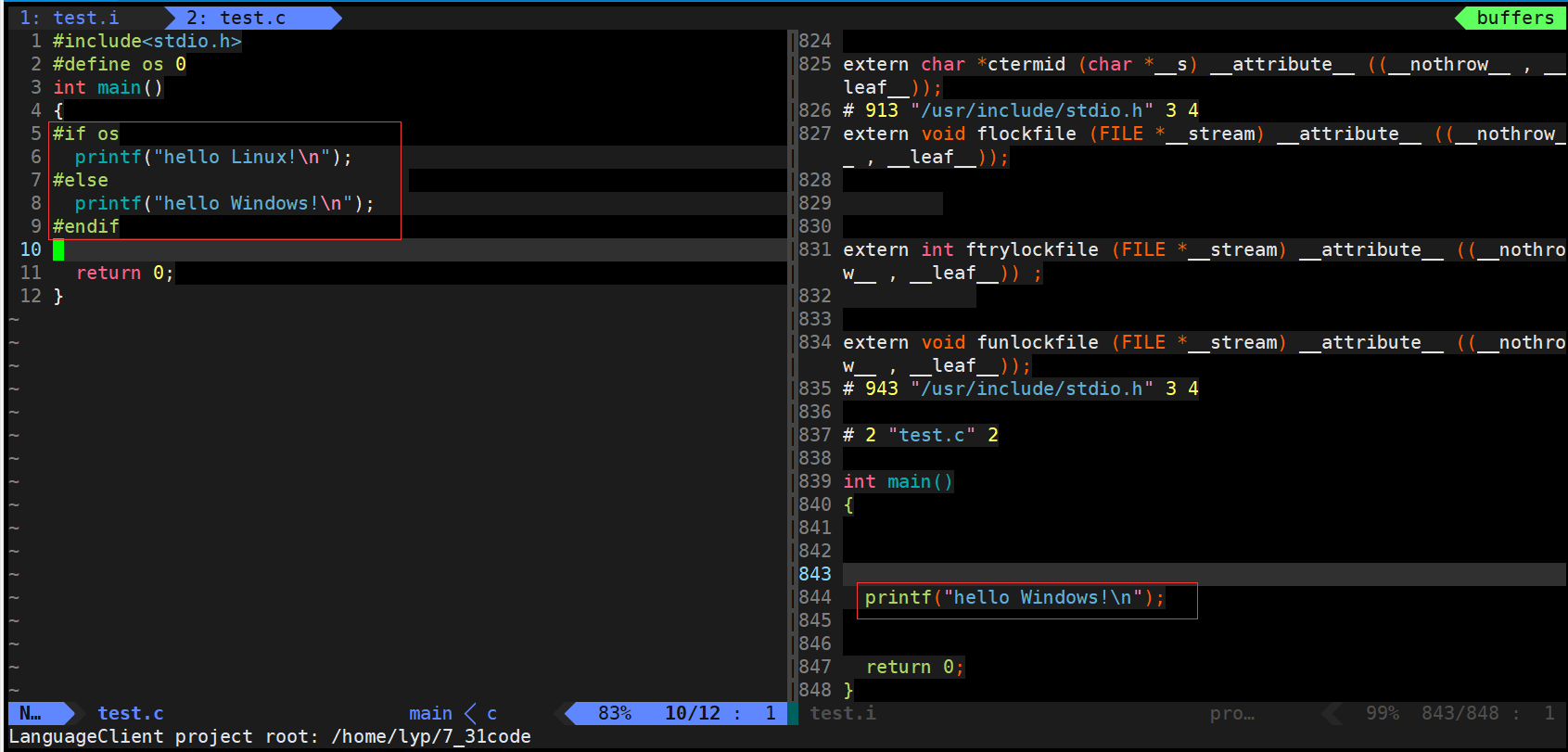Click line number 824 in right gutter
Viewport: 1568px width, 752px height.
[x=815, y=41]
